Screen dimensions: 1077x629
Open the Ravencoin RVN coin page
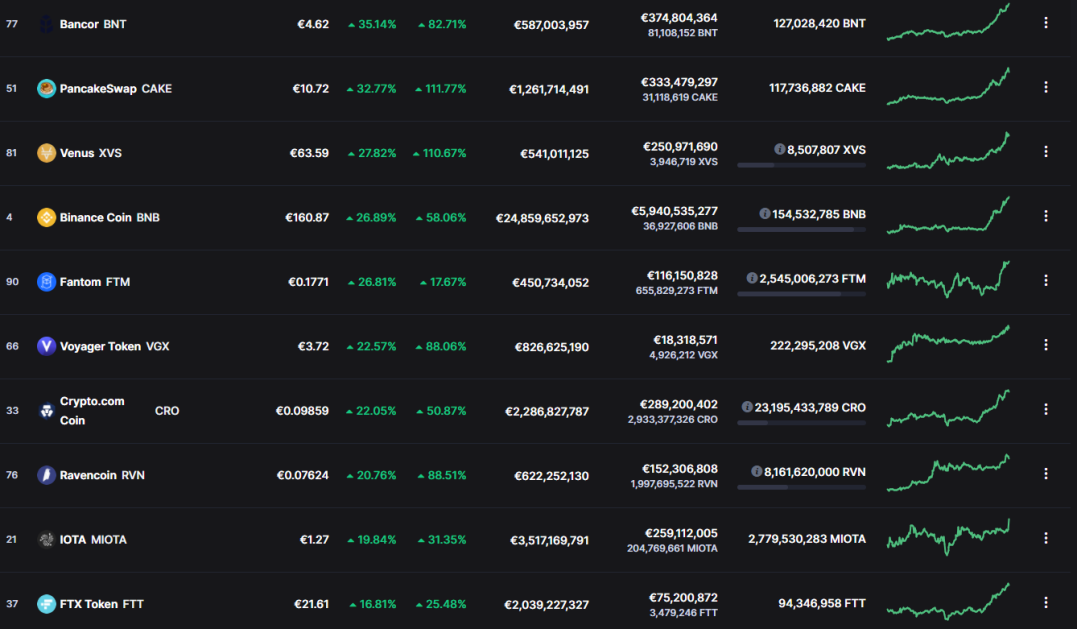102,475
